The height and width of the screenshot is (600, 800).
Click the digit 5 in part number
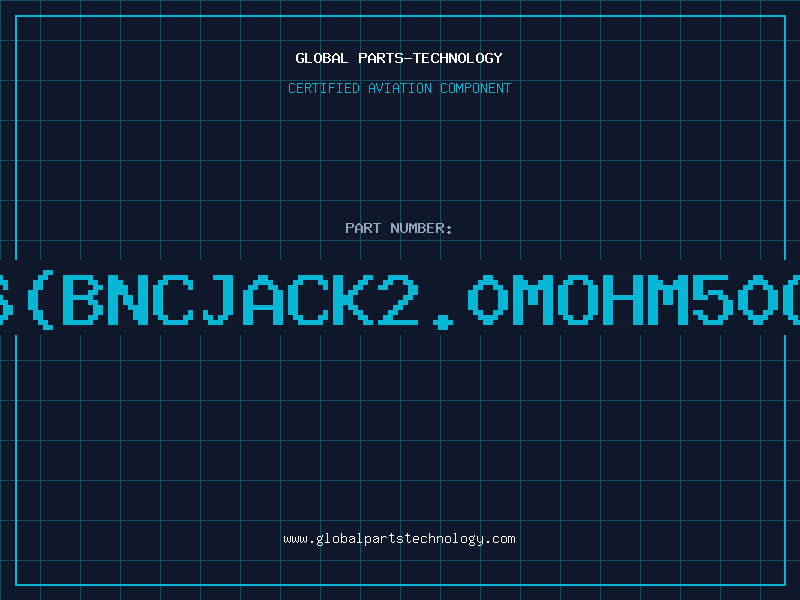[713, 299]
